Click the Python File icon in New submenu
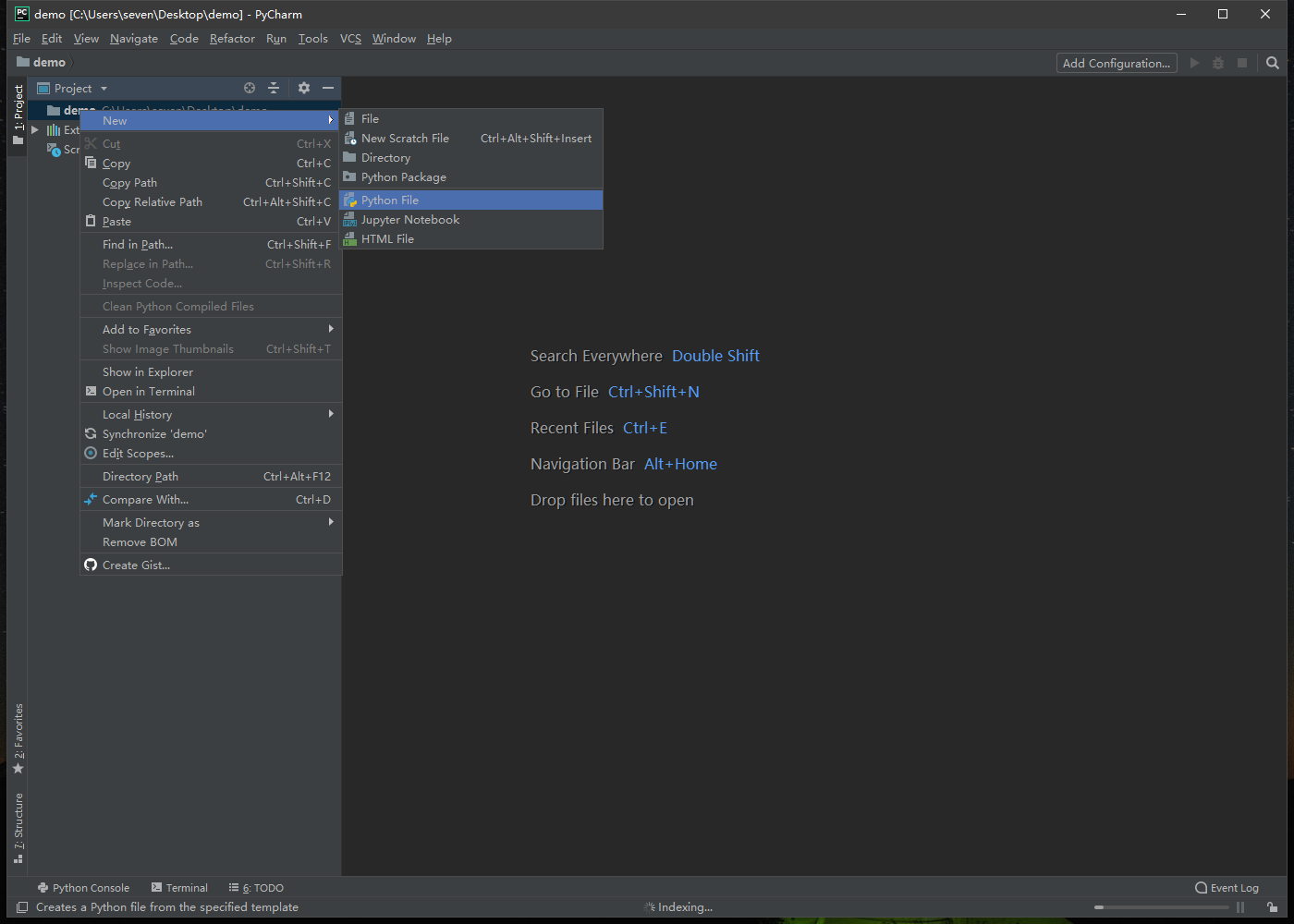The width and height of the screenshot is (1294, 924). (x=350, y=201)
